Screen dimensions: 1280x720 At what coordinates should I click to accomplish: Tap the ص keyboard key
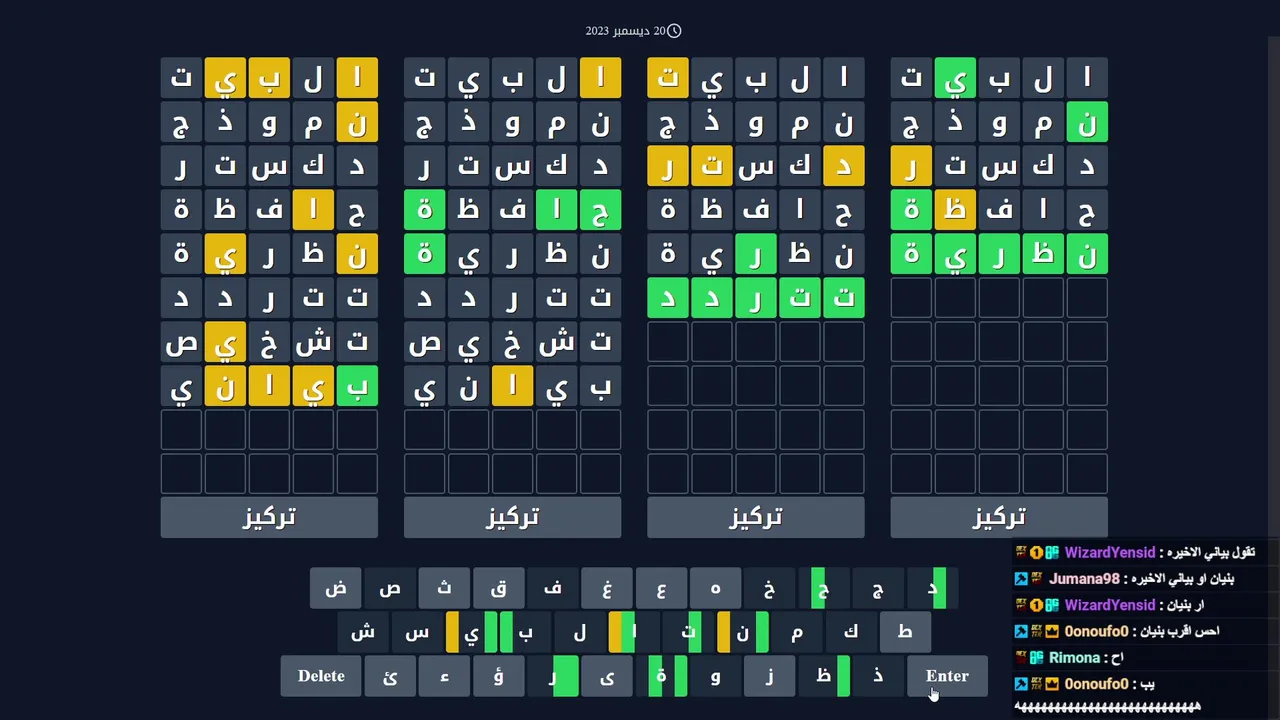(390, 588)
